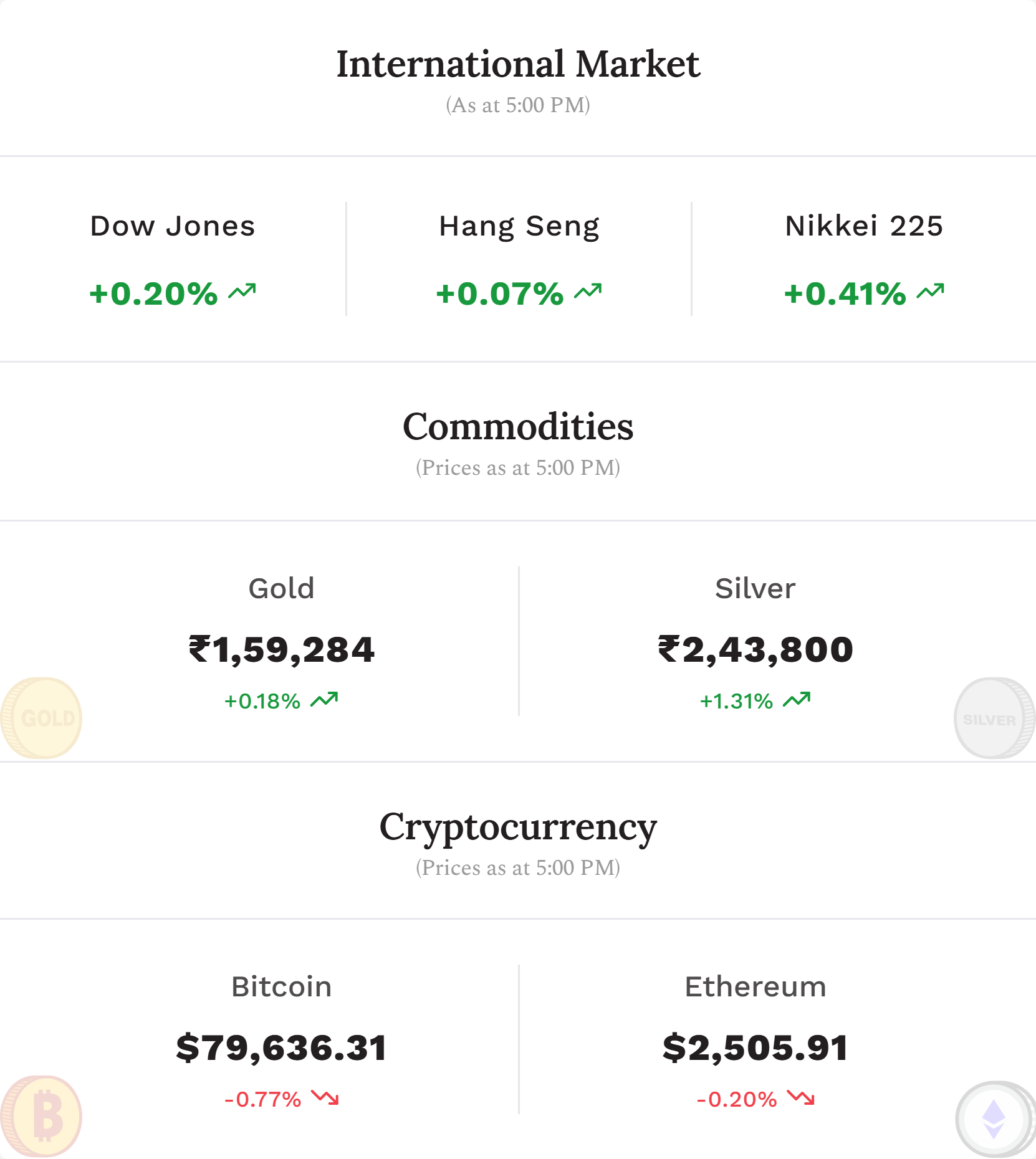Click the Ethereum downward trend arrow

point(800,1097)
